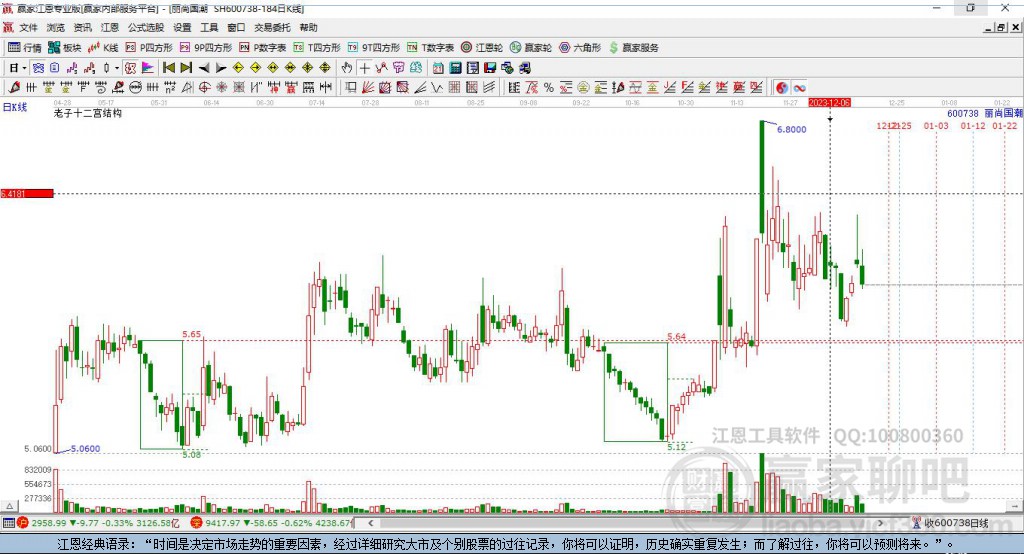Select the red circle target tool
The height and width of the screenshot is (554, 1024).
[x=204, y=88]
